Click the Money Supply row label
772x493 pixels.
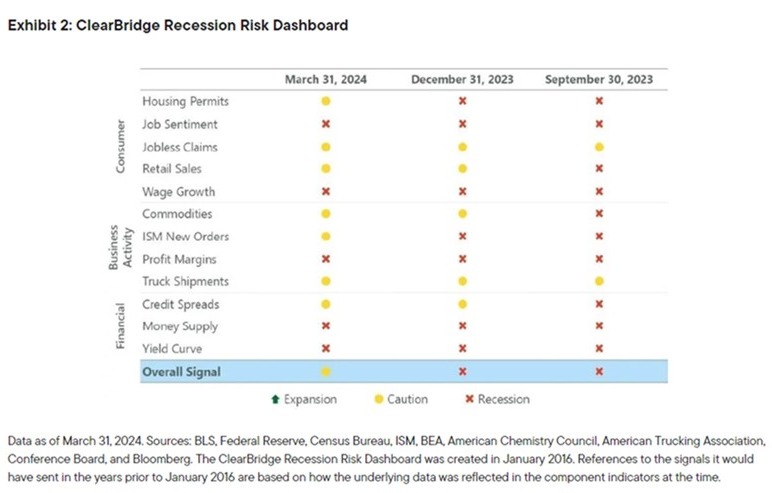tap(179, 327)
